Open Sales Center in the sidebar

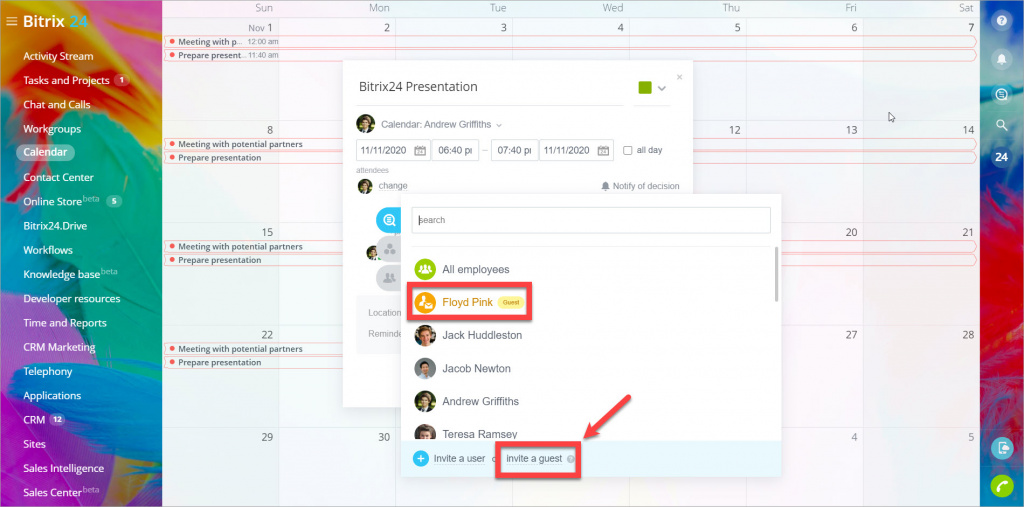[x=52, y=492]
